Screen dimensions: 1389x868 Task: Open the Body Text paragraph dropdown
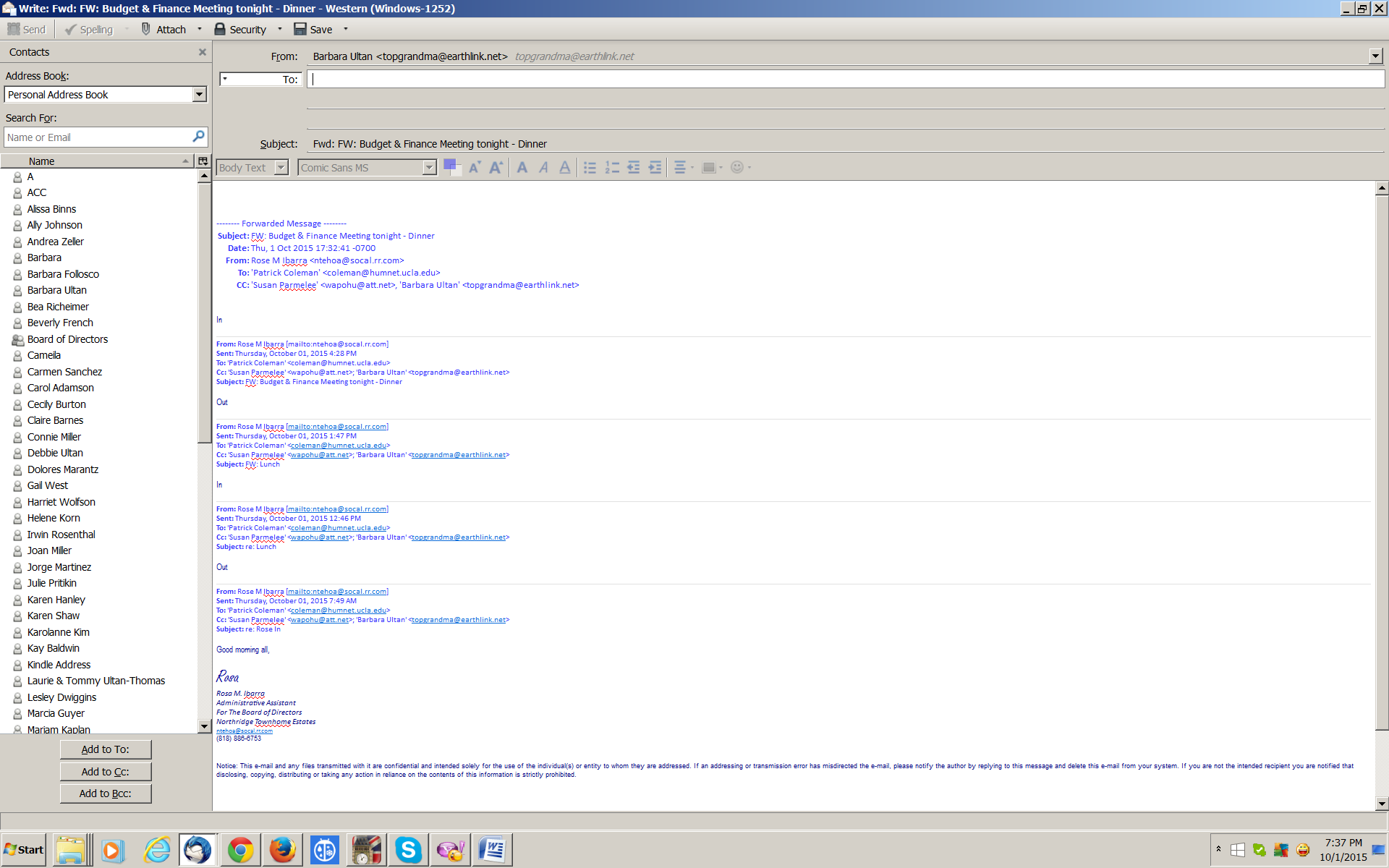(281, 168)
